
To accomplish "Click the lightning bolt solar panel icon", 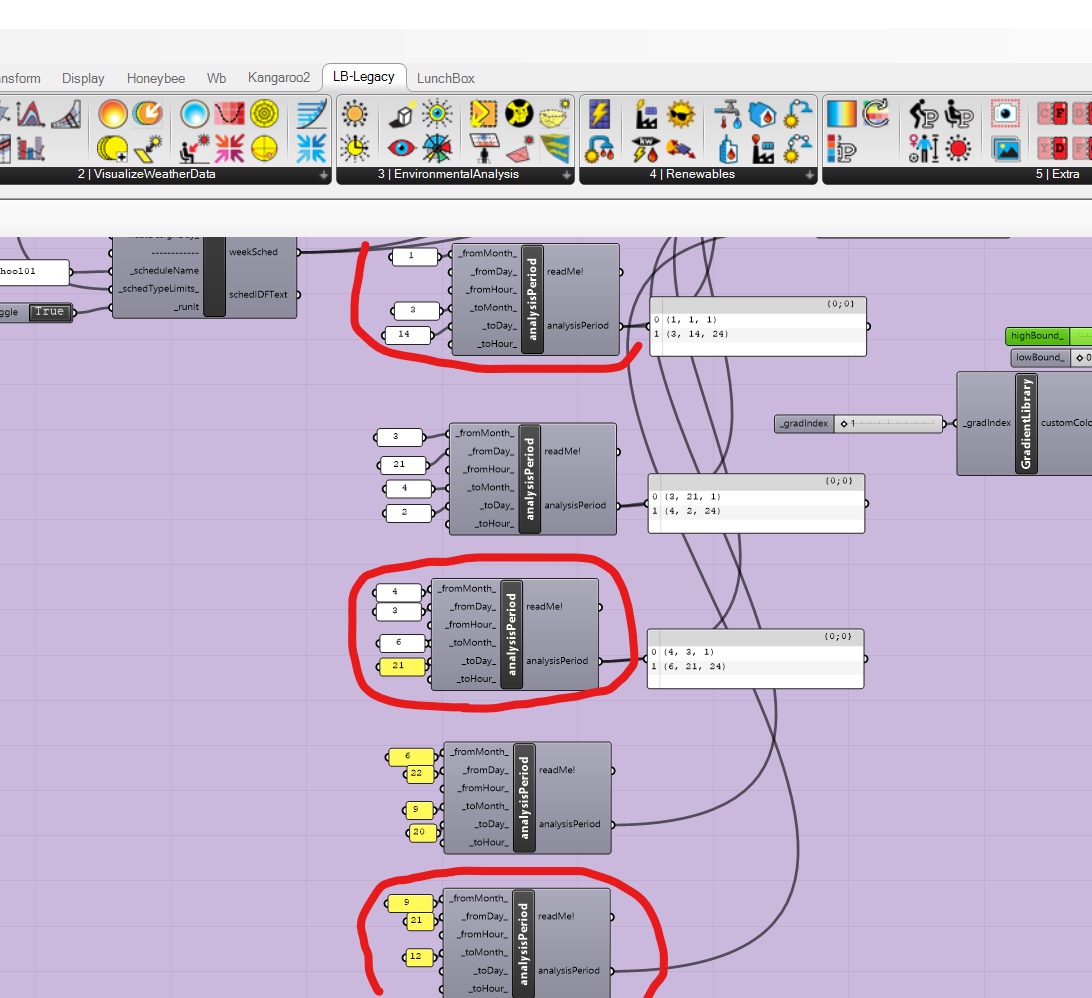I will (x=599, y=114).
